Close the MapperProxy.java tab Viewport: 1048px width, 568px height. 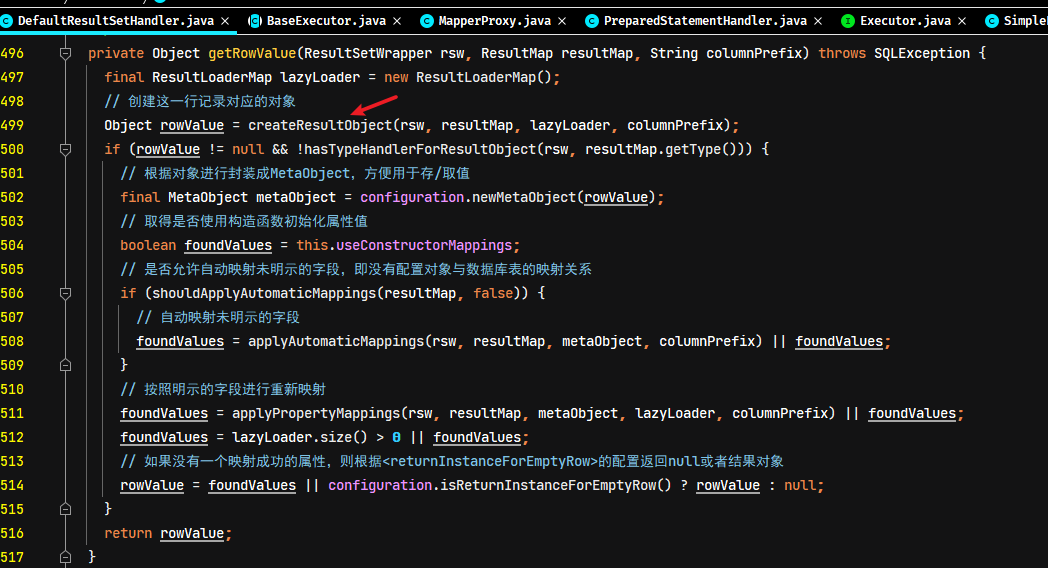click(x=562, y=21)
